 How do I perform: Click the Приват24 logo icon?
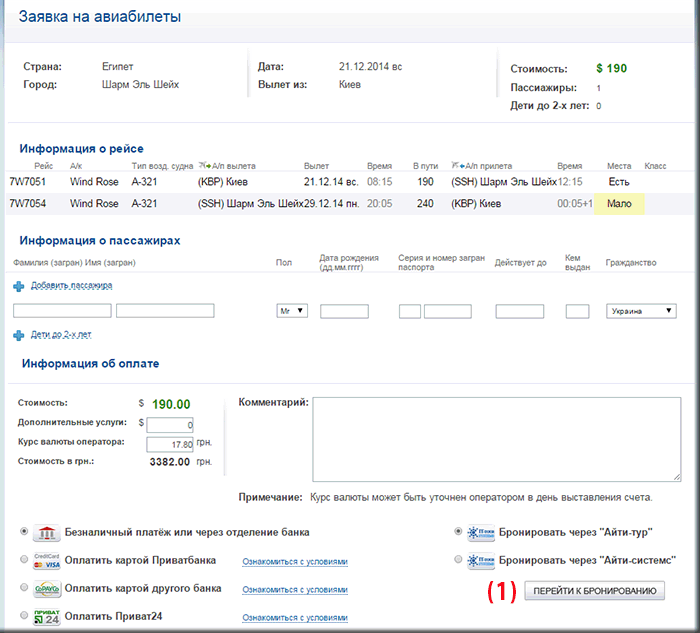[x=46, y=616]
